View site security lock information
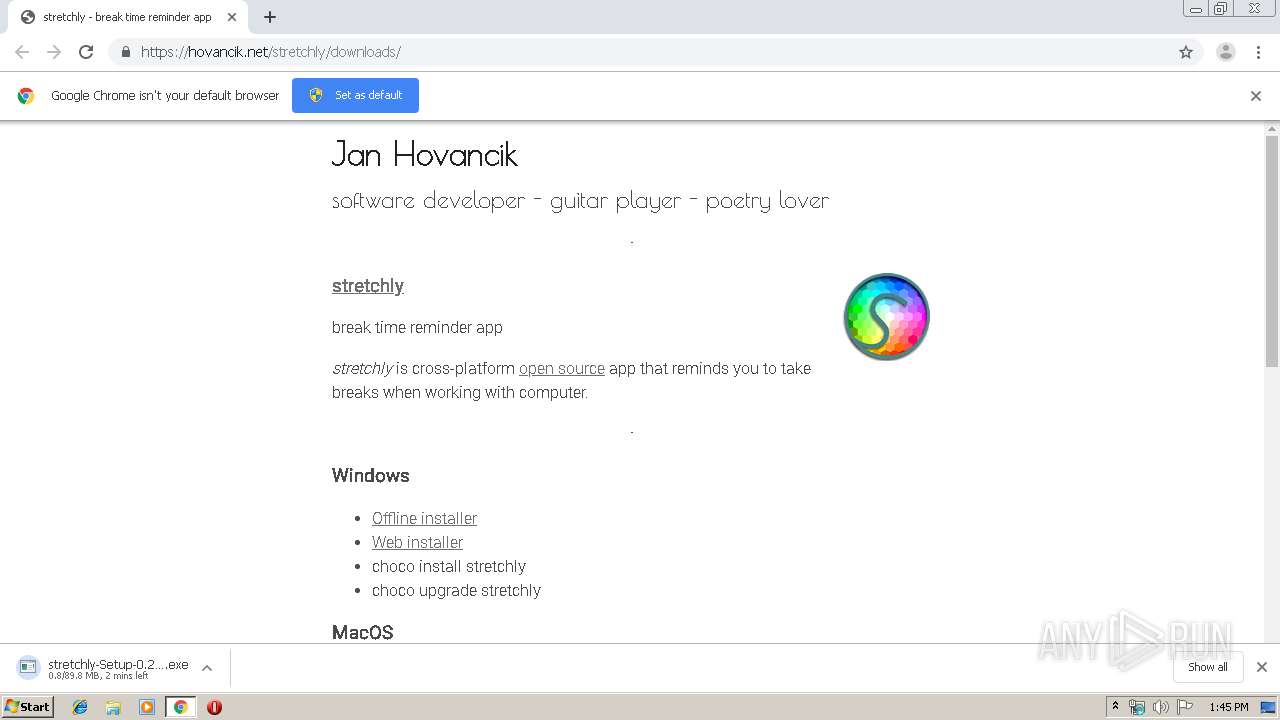The height and width of the screenshot is (720, 1280). [x=125, y=52]
